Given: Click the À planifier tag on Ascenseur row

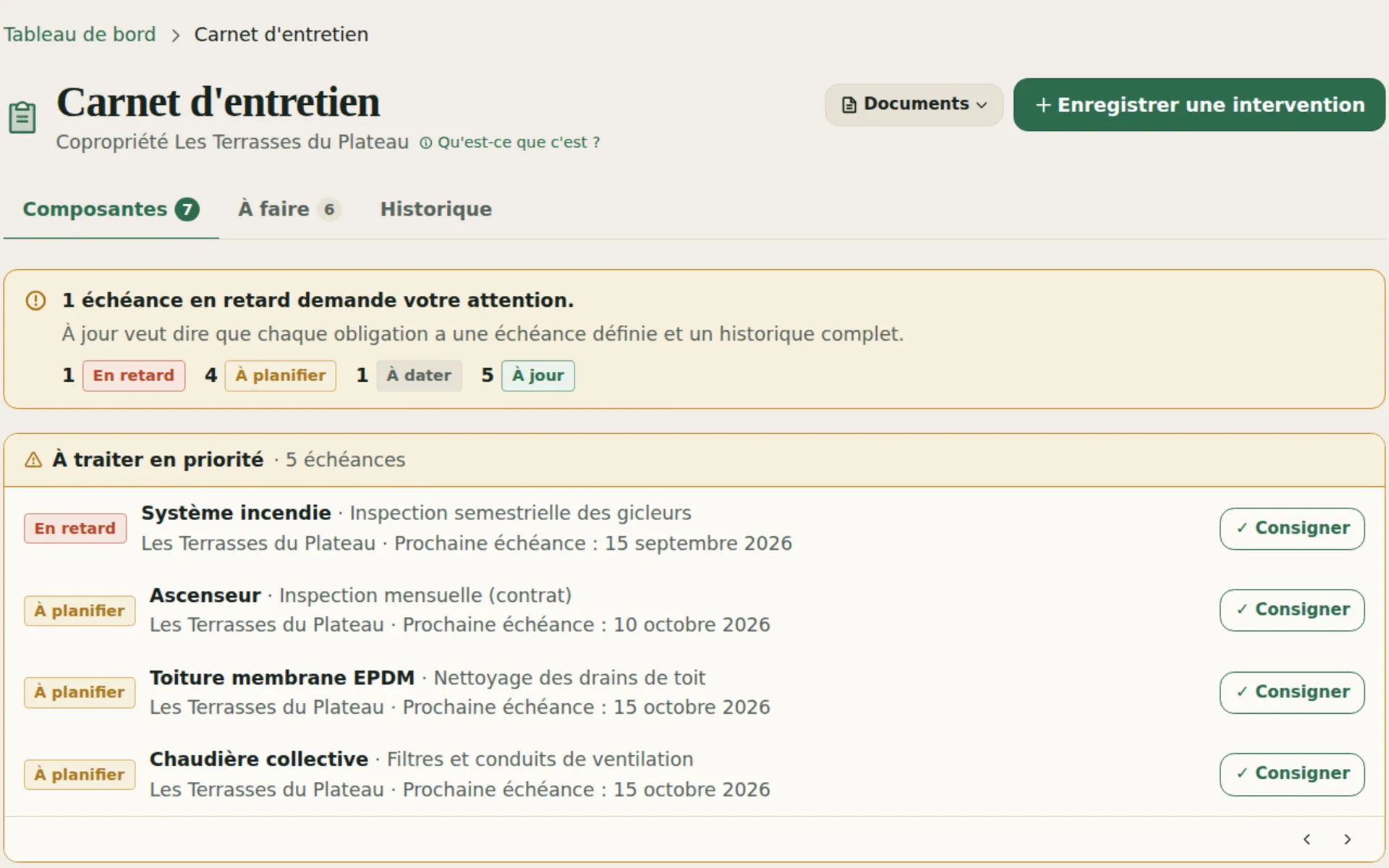Looking at the screenshot, I should 80,610.
